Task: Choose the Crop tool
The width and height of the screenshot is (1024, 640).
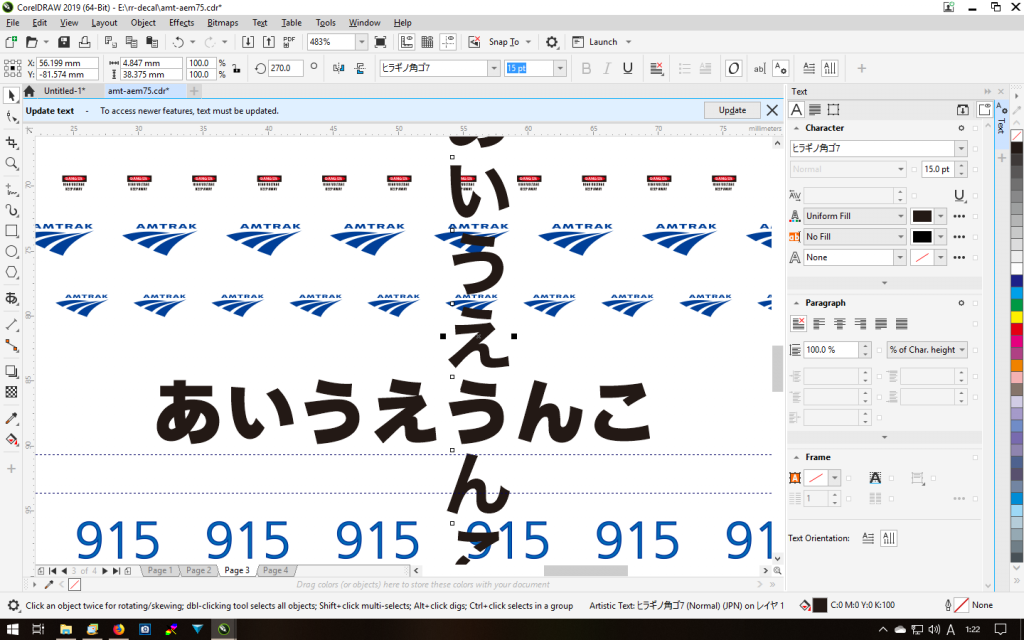Action: tap(11, 142)
